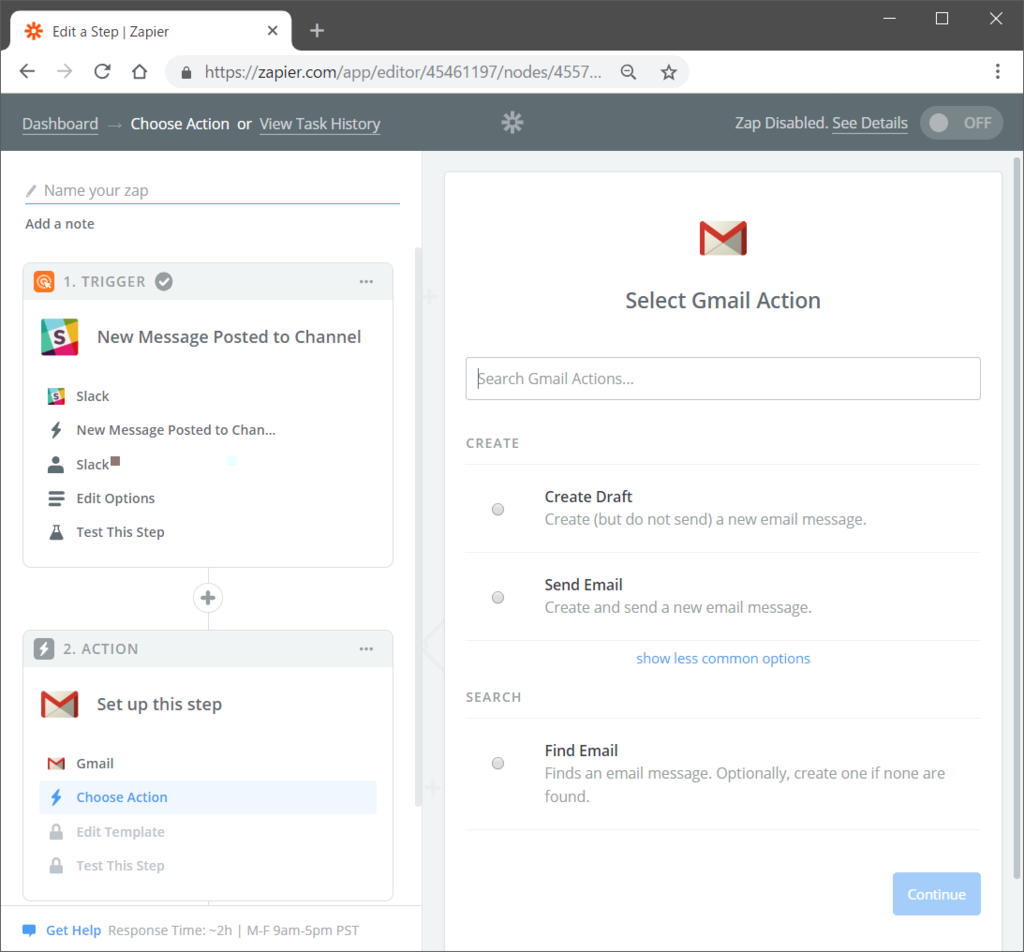The height and width of the screenshot is (952, 1024).
Task: Click the large Gmail logo in action
Action: [59, 705]
